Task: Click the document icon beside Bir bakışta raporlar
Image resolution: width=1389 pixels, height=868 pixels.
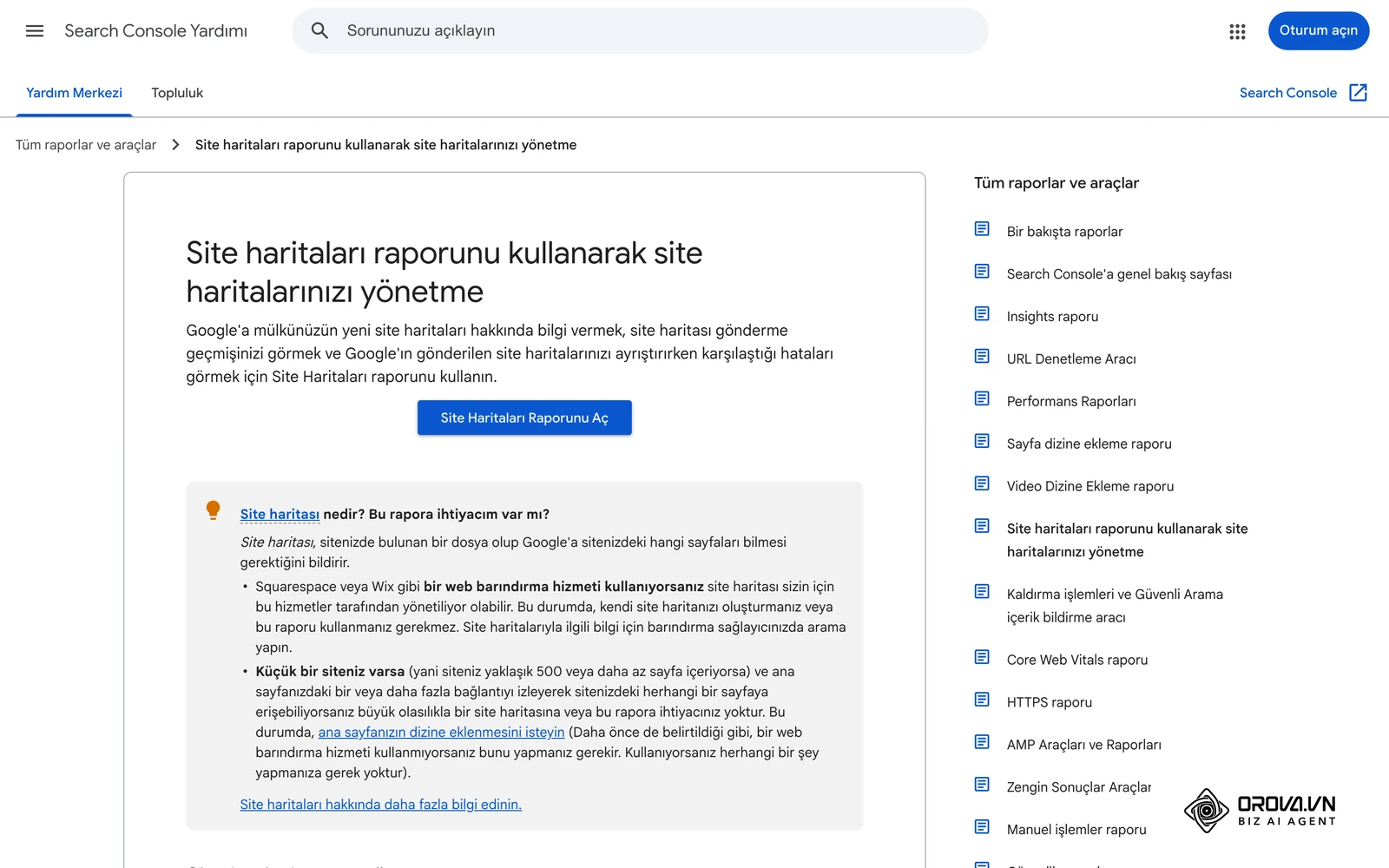Action: pyautogui.click(x=982, y=229)
